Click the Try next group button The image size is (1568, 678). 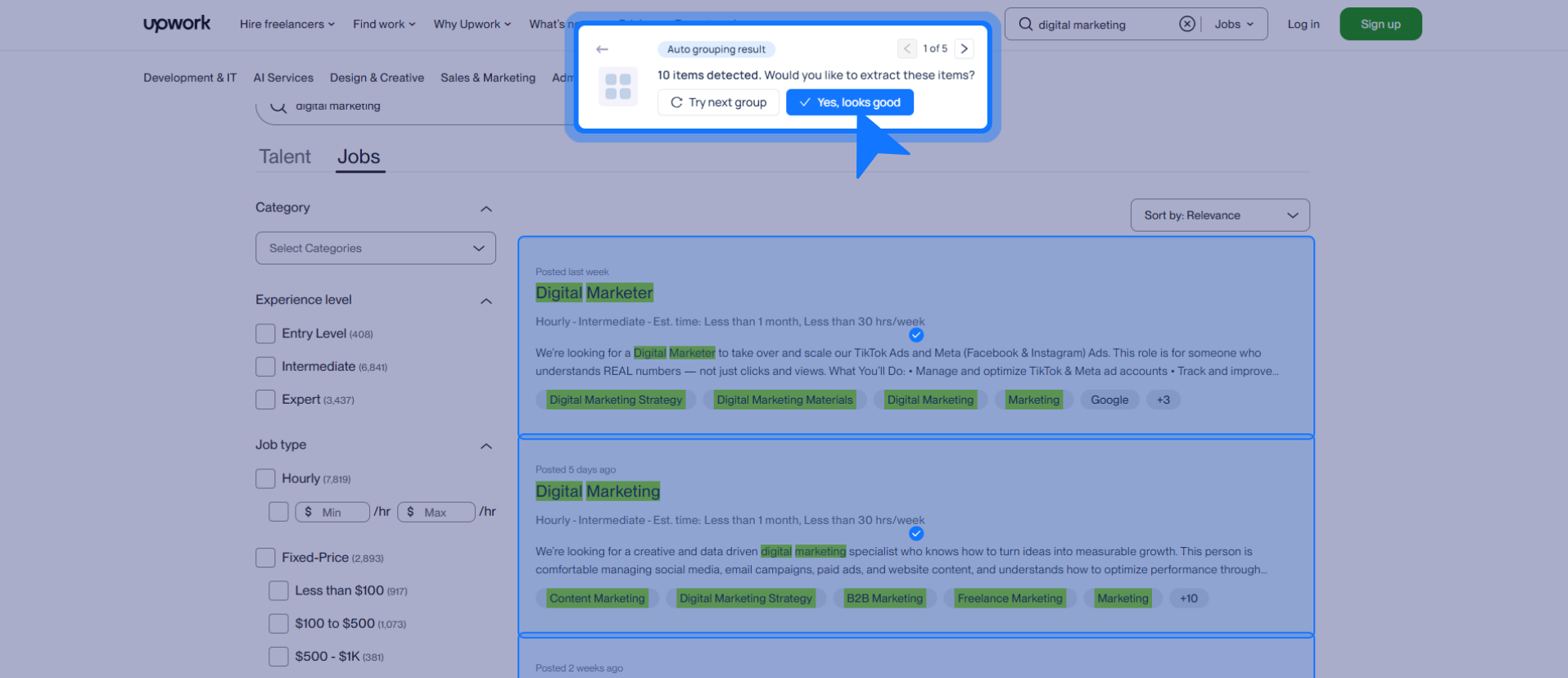click(718, 102)
